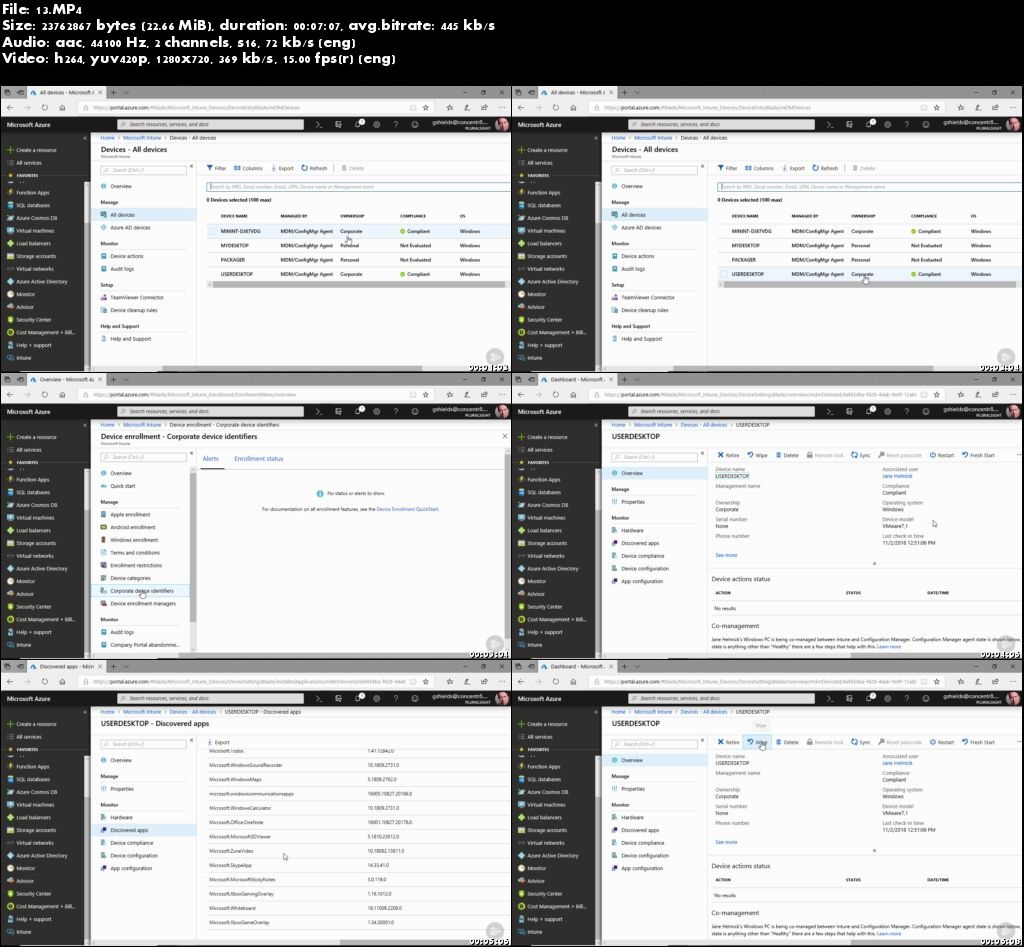Open Apple enrollment in Device enrollment frame
Viewport: 1024px width, 947px height.
129,514
